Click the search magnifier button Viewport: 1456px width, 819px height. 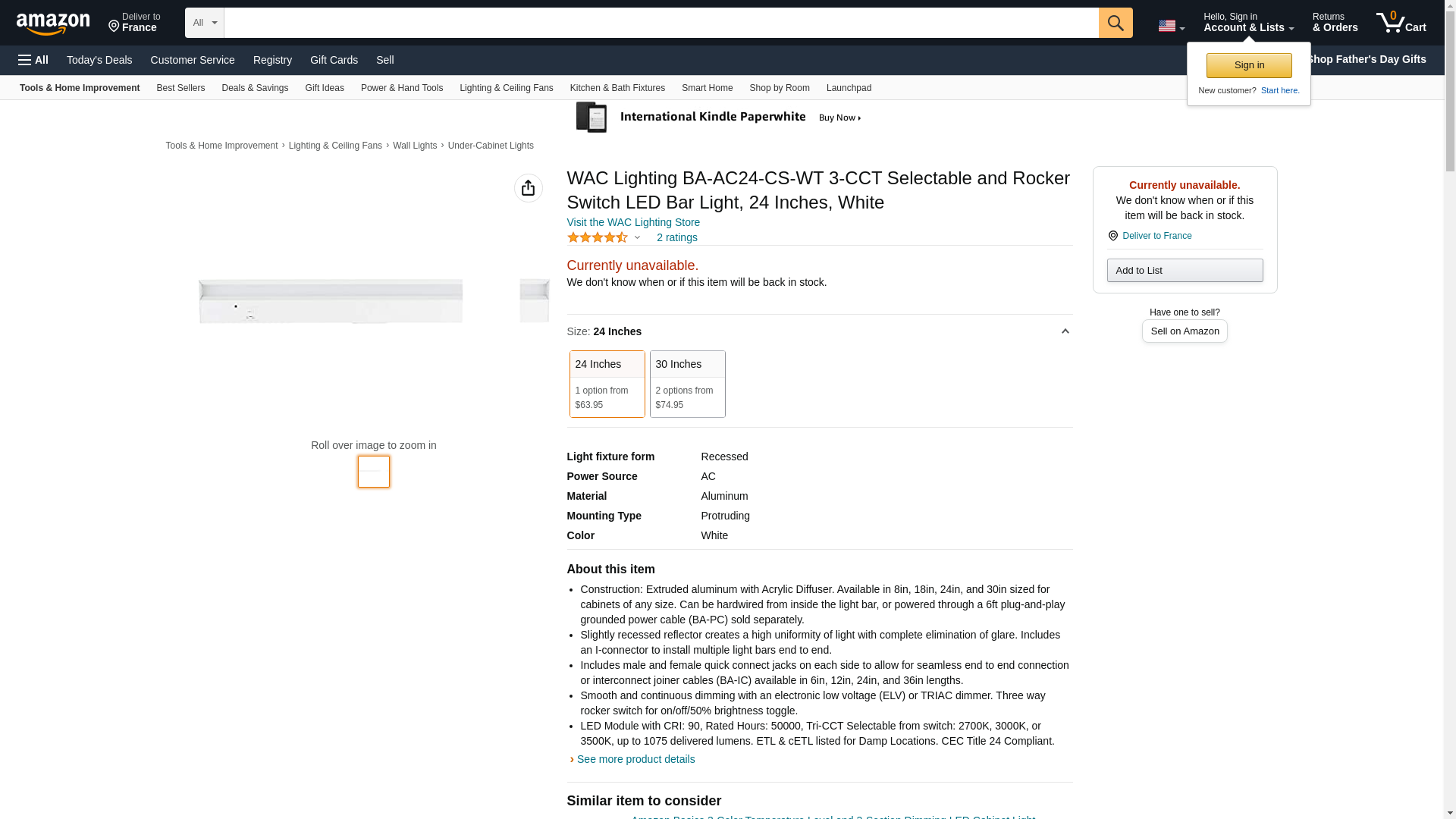click(x=1115, y=23)
